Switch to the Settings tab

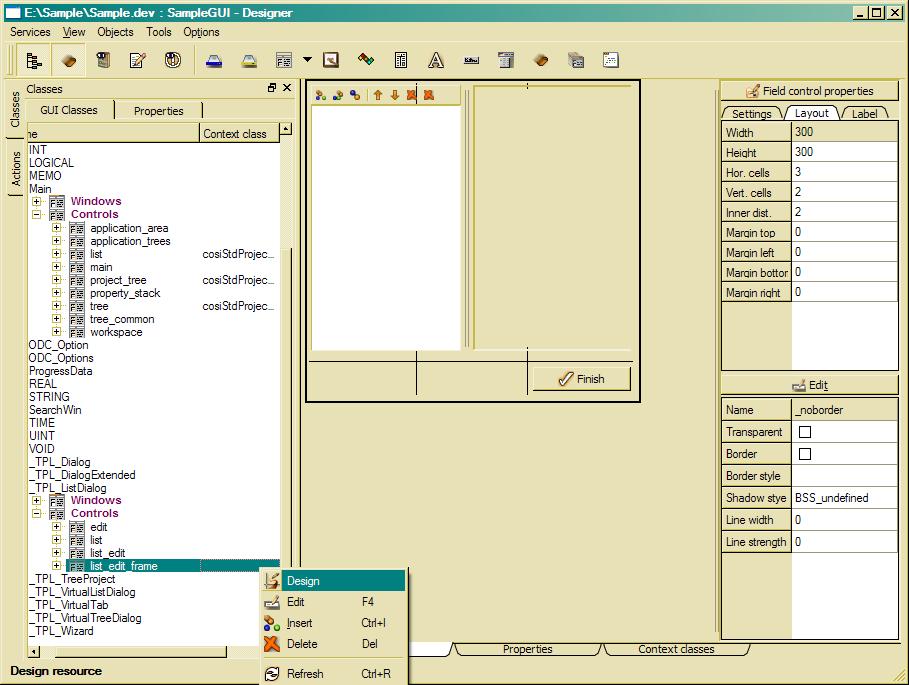pyautogui.click(x=751, y=114)
